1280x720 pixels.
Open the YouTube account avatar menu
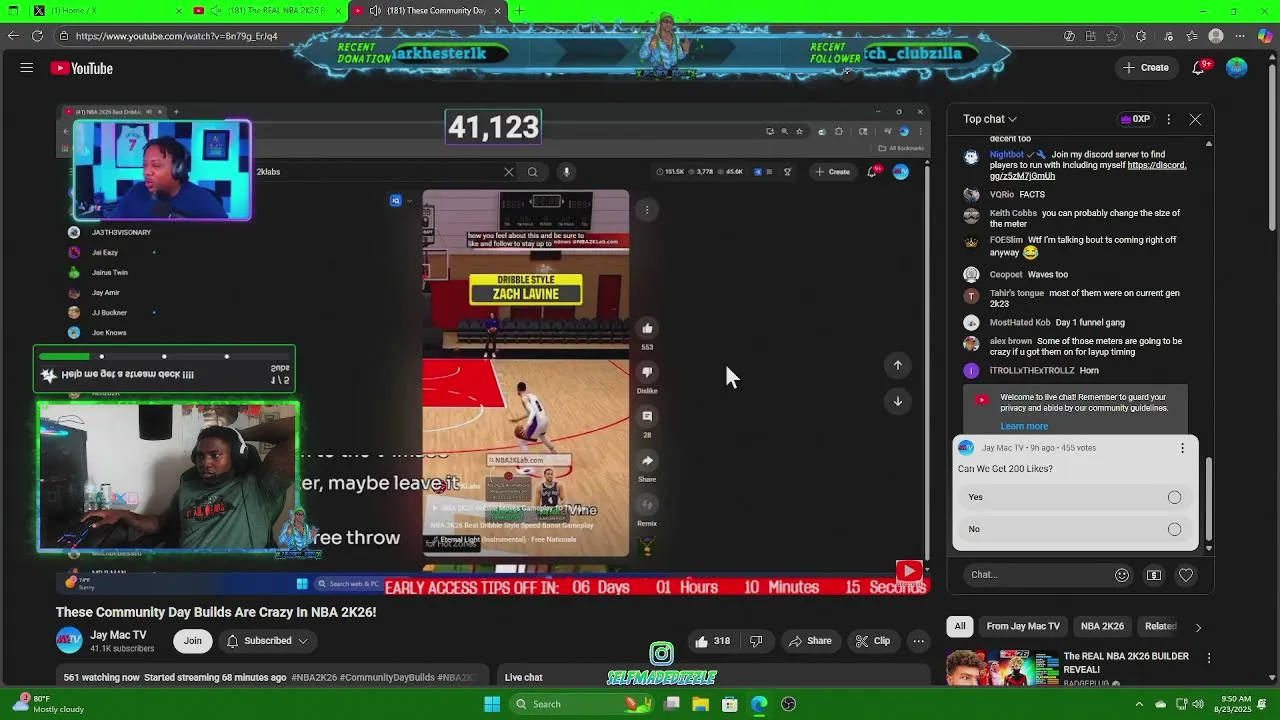coord(1237,68)
